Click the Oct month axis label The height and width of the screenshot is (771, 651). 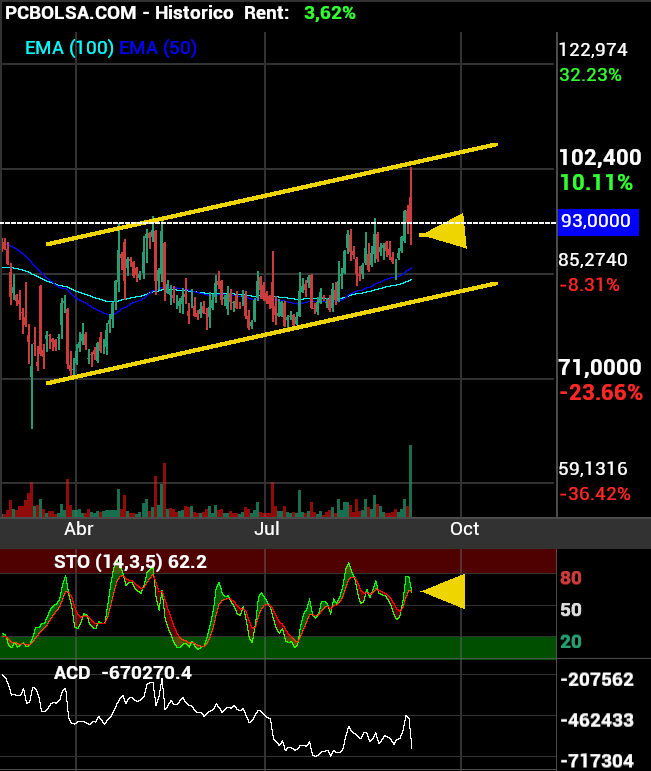[x=465, y=529]
